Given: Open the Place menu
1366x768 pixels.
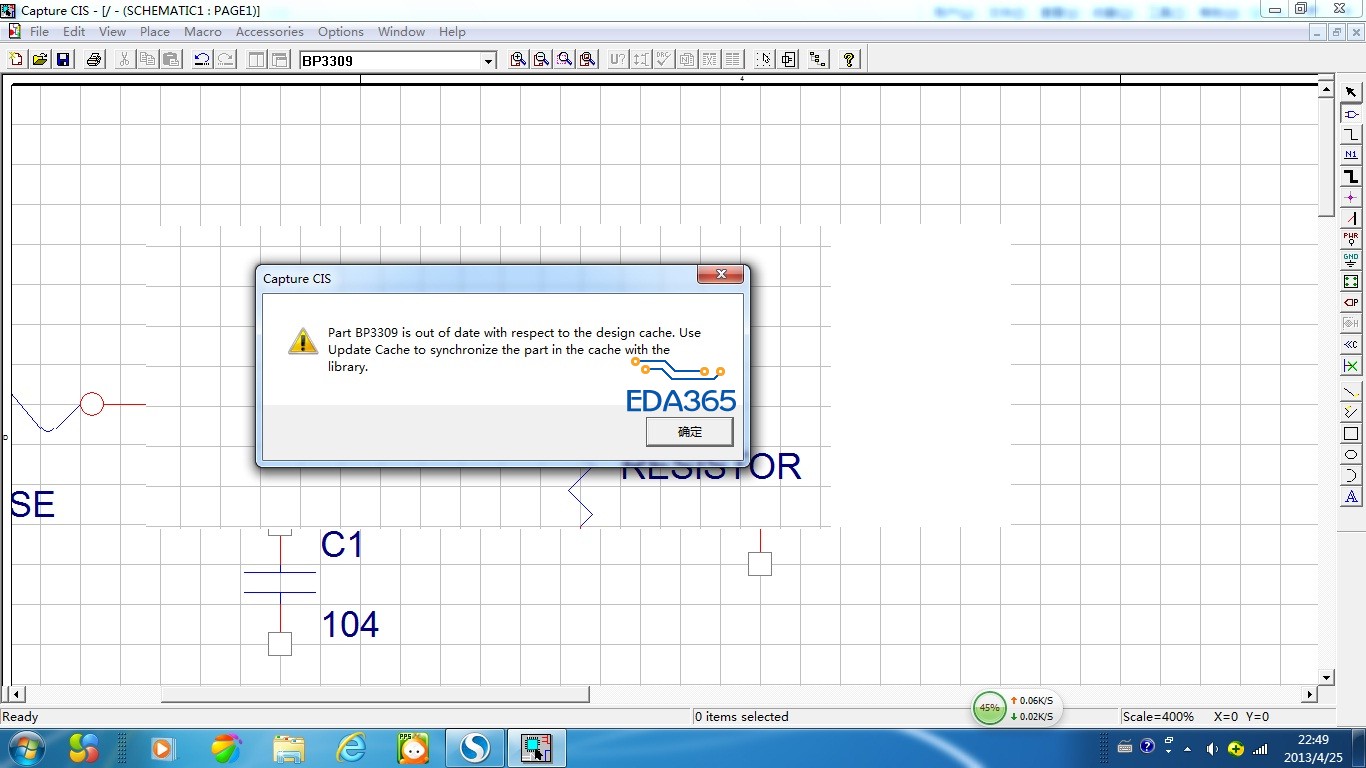Looking at the screenshot, I should coord(155,32).
